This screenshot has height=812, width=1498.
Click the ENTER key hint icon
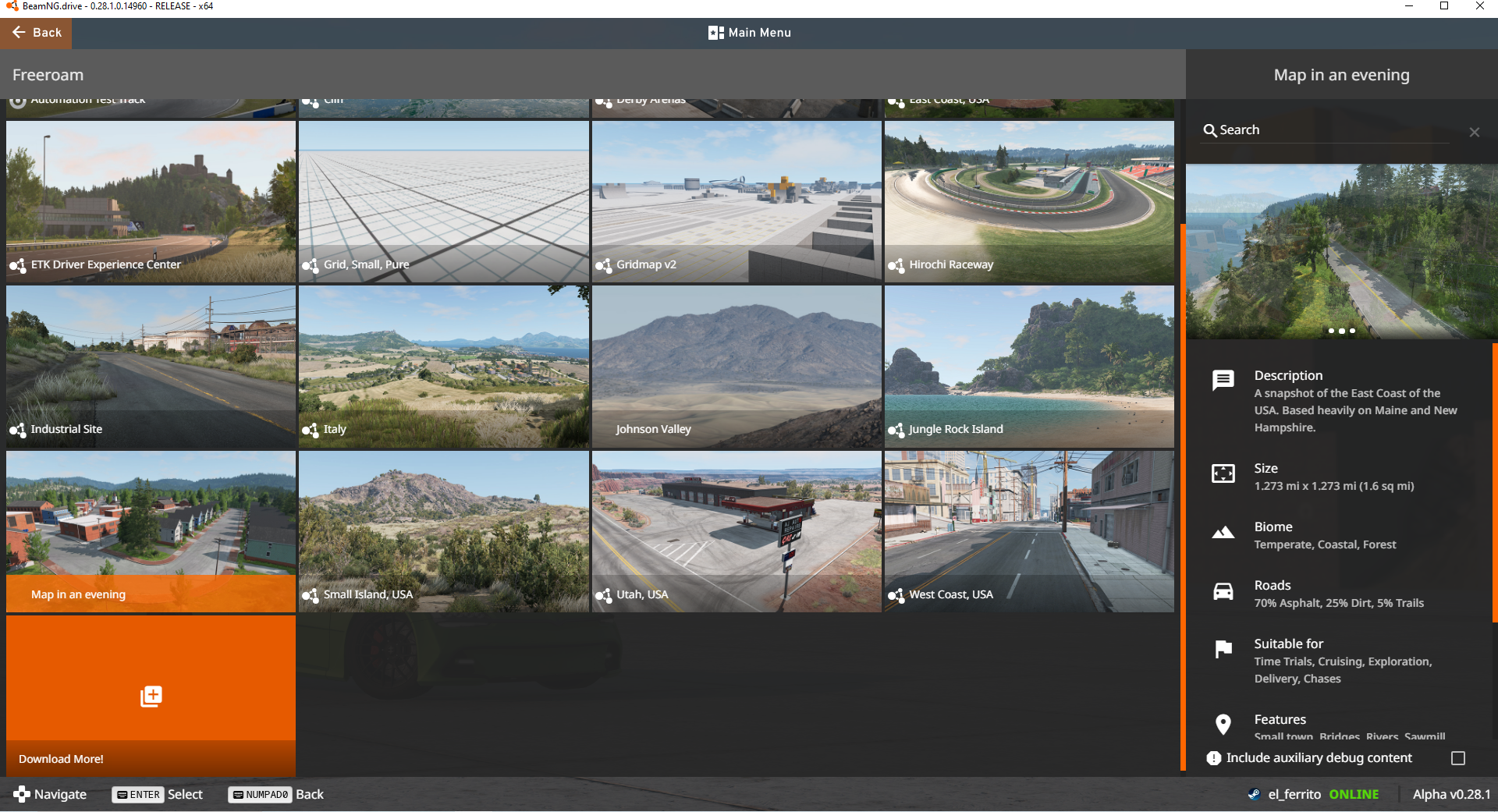pos(137,795)
